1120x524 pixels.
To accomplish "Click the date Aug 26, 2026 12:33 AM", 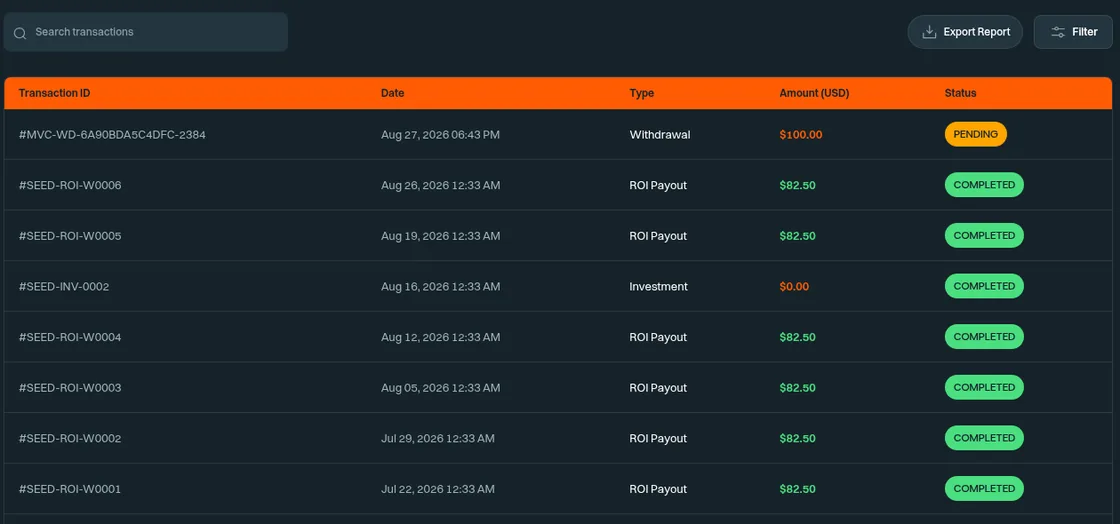I will click(x=440, y=185).
